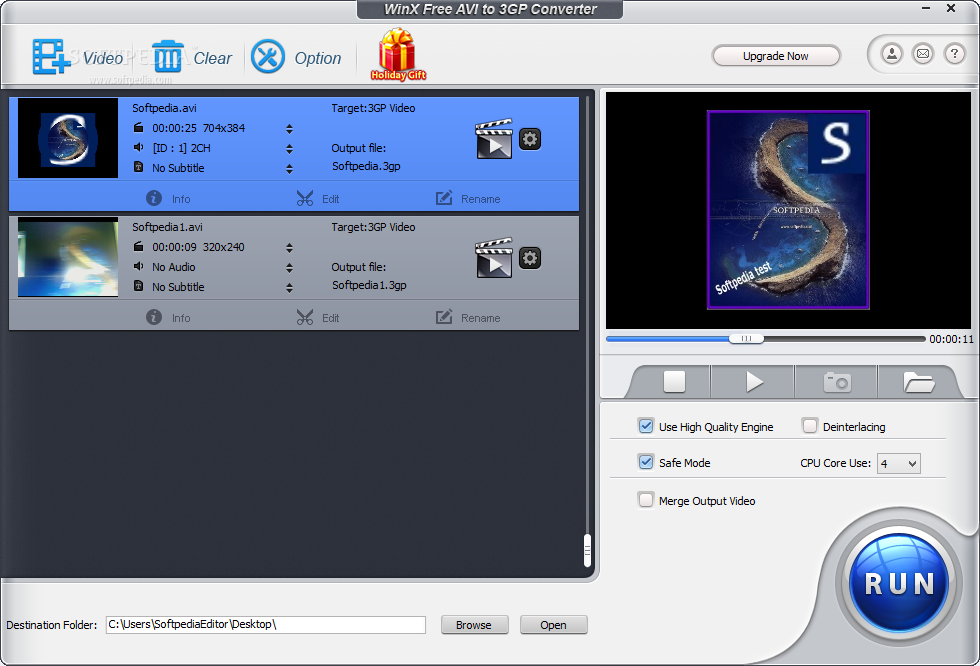Click the video preview screen
This screenshot has width=980, height=666.
(x=788, y=211)
